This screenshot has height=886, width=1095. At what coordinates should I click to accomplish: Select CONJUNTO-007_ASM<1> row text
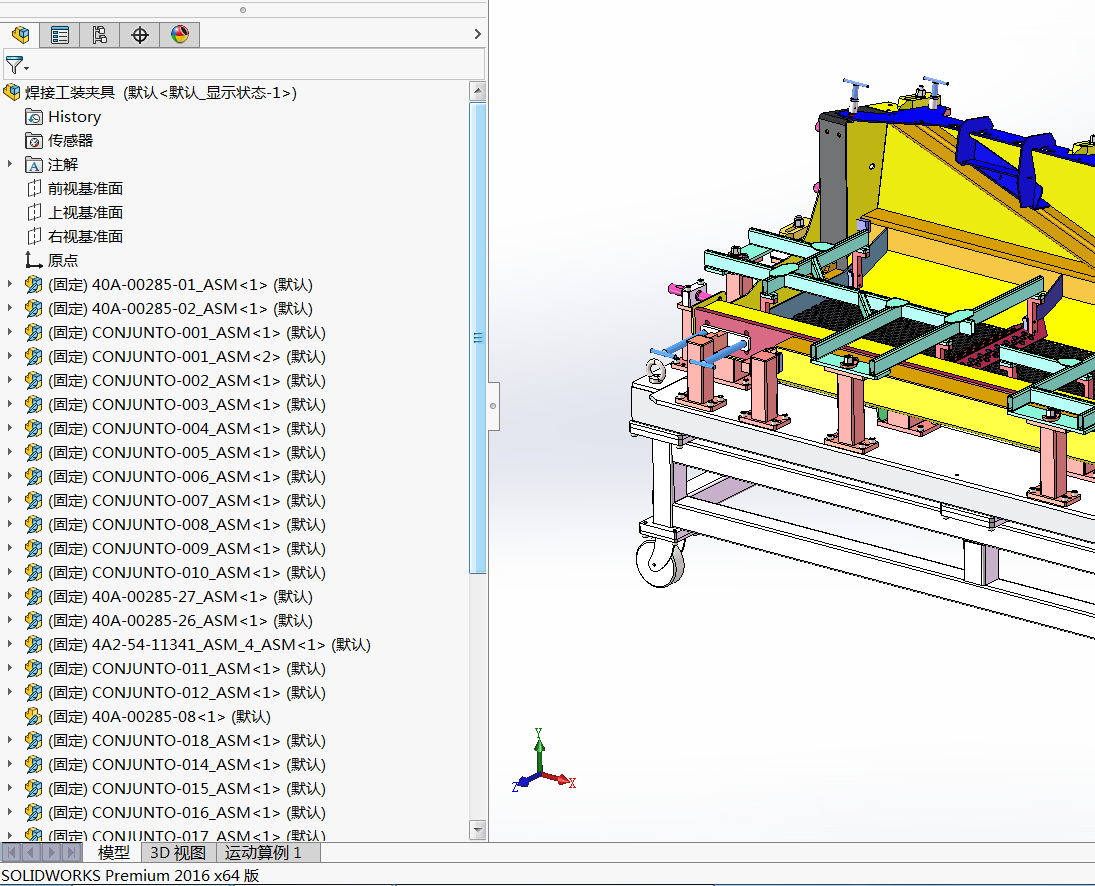[186, 501]
